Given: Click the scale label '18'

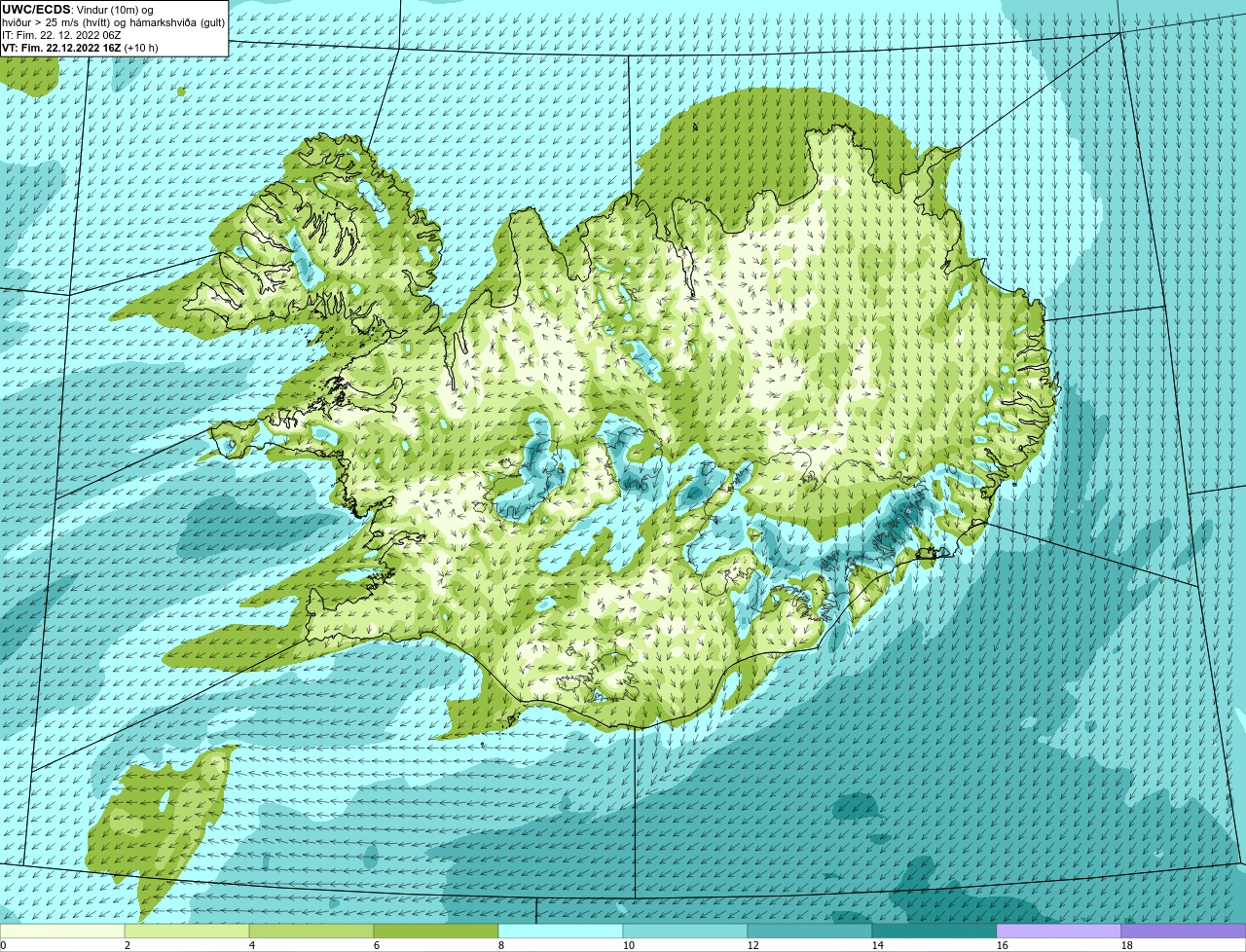Looking at the screenshot, I should point(1127,945).
